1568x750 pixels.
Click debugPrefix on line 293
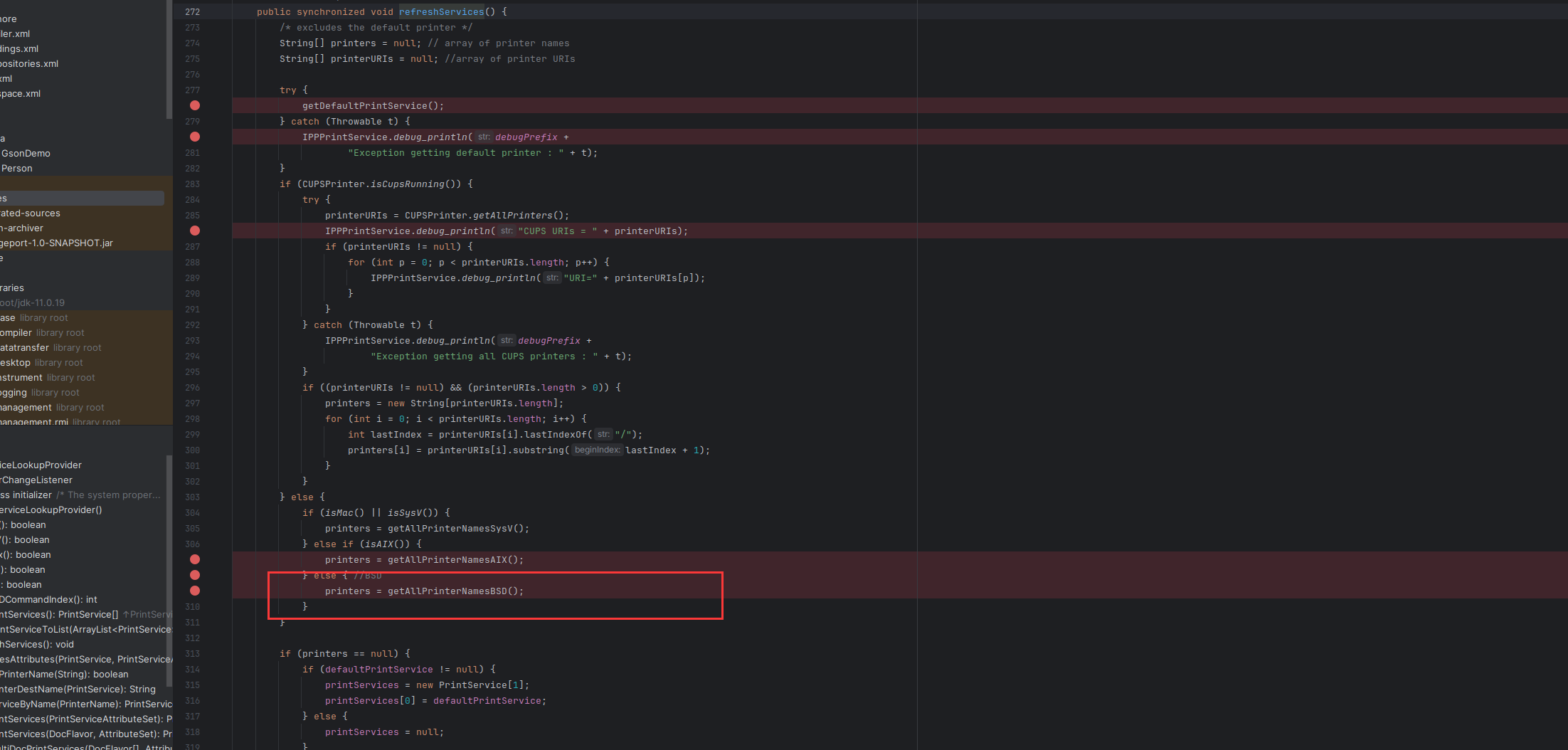click(x=549, y=340)
